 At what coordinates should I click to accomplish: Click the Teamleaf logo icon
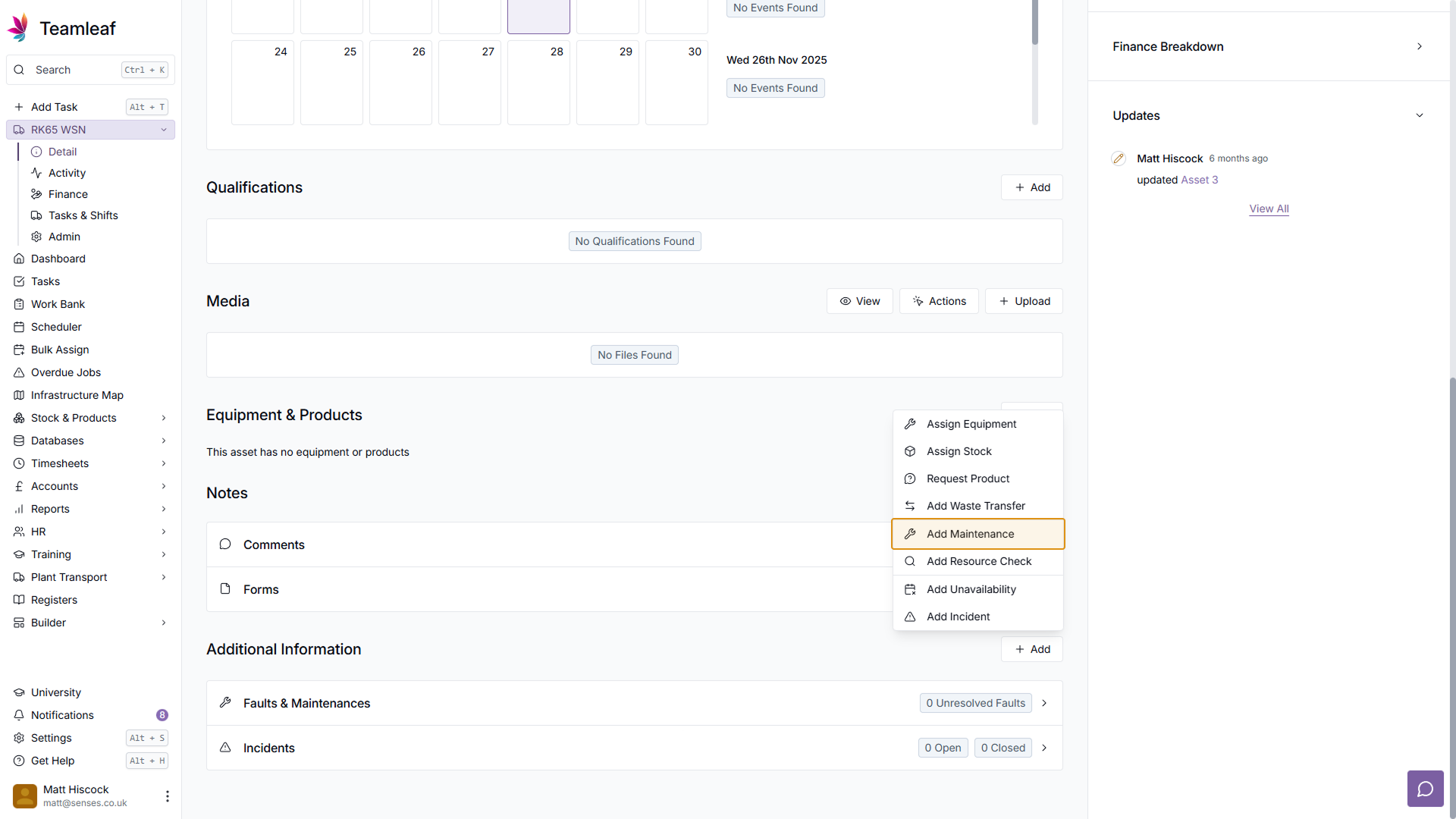[18, 28]
